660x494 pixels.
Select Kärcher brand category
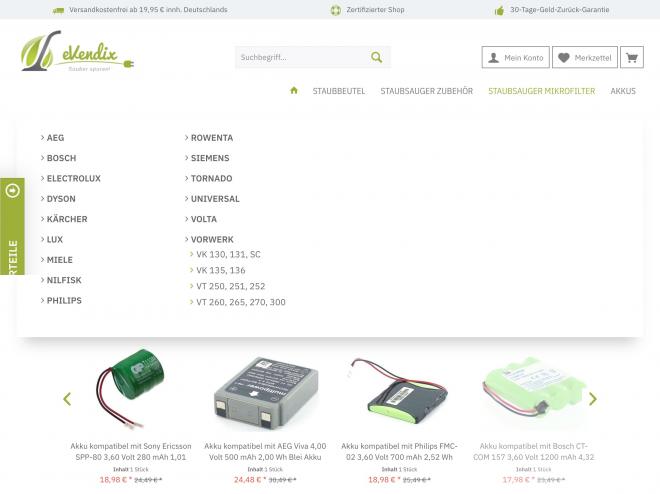pyautogui.click(x=67, y=219)
